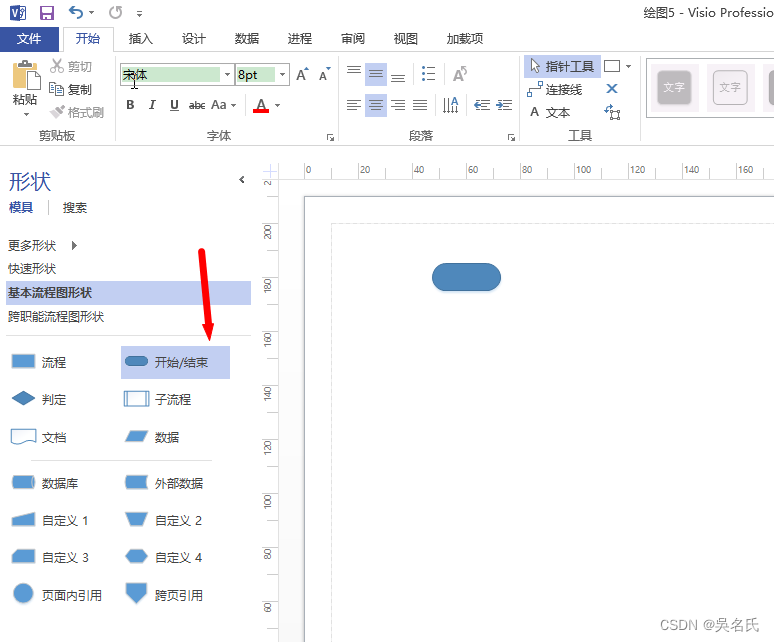Increase font size with the larger A icon

(302, 75)
